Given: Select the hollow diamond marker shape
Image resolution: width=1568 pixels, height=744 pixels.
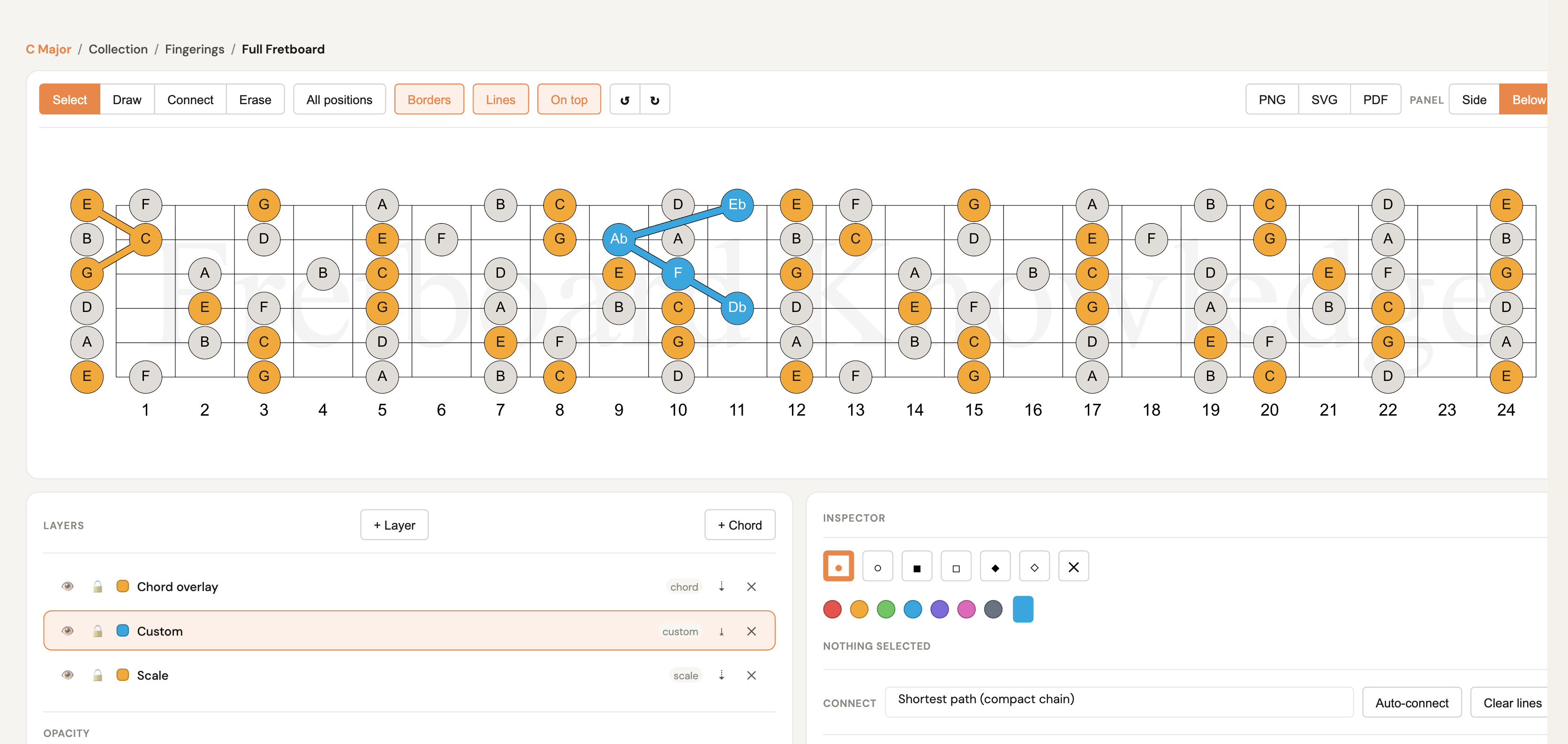Looking at the screenshot, I should point(1034,567).
